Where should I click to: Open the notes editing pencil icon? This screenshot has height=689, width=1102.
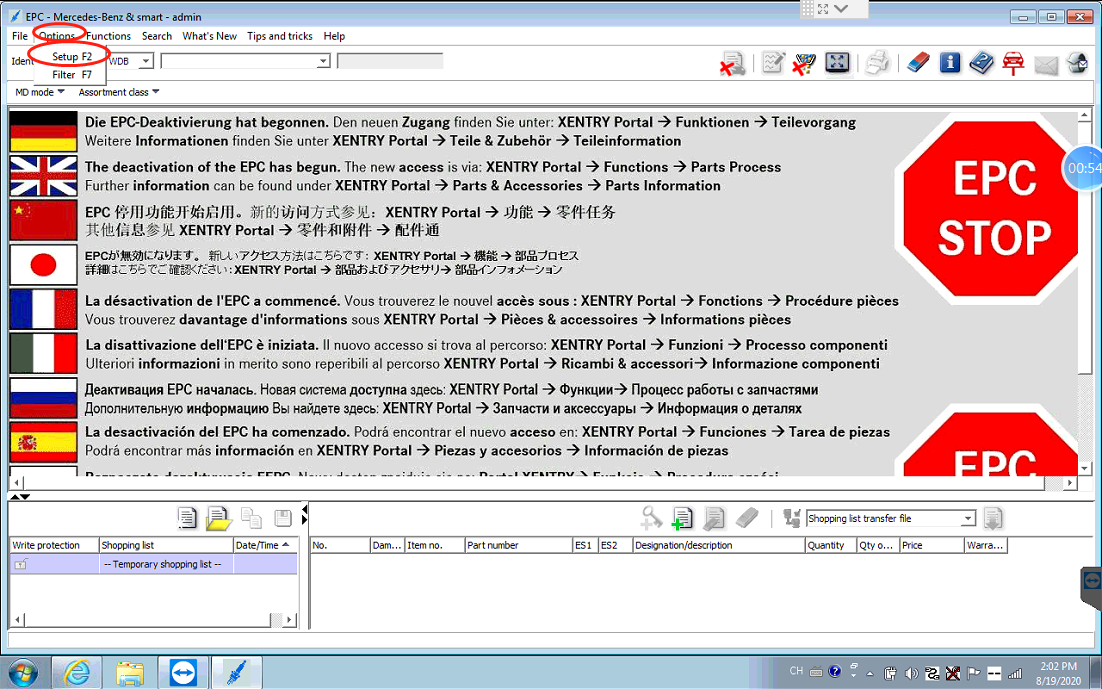tap(773, 63)
